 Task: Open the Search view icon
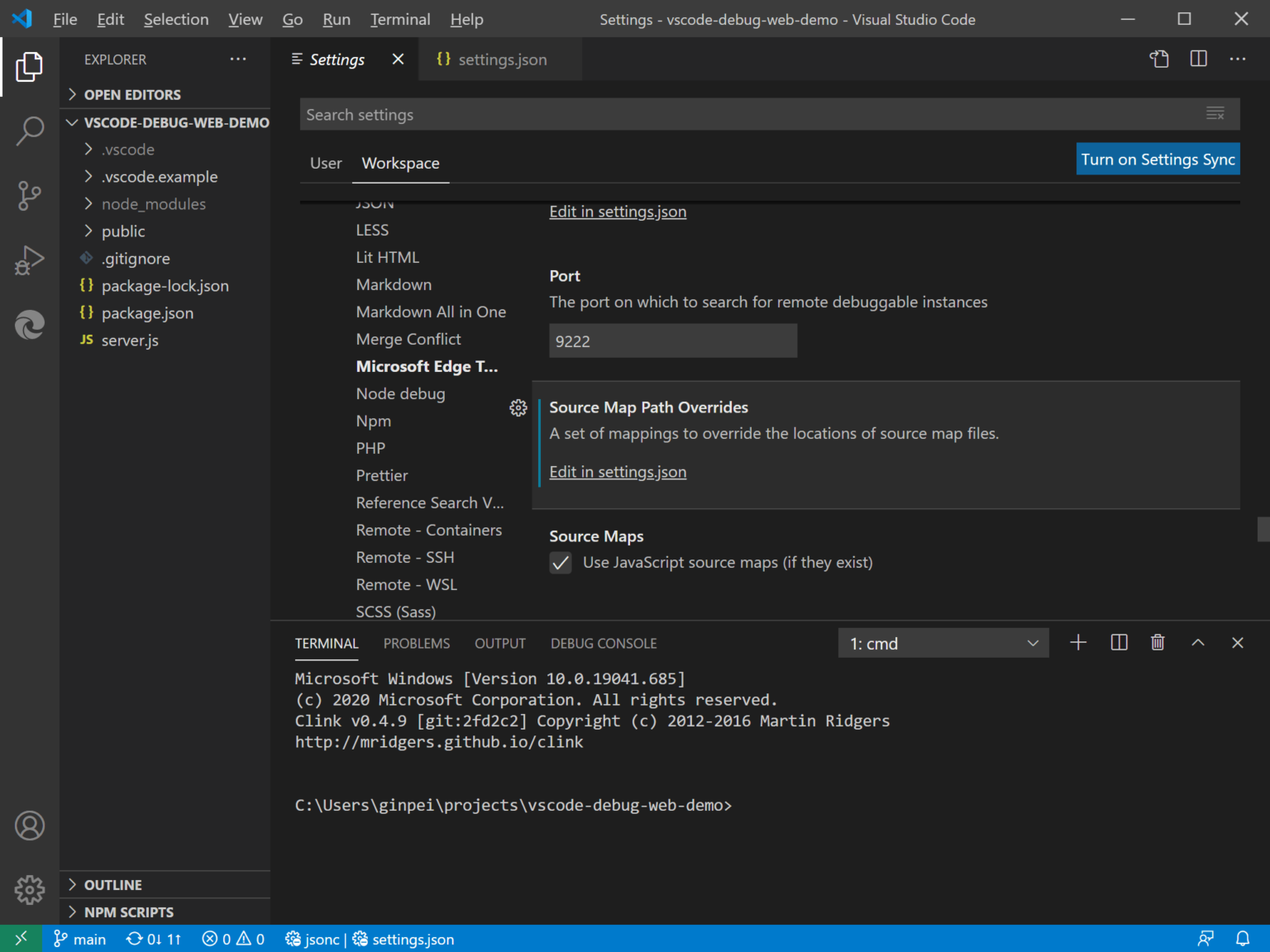[x=30, y=131]
